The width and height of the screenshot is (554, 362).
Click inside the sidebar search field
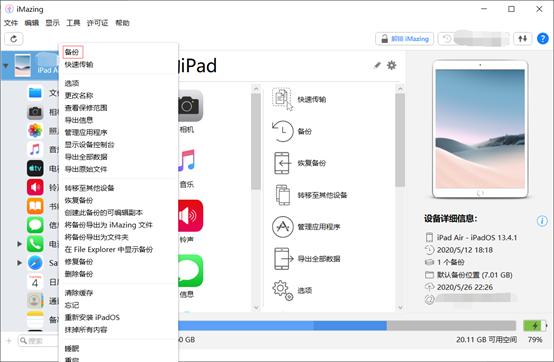(38, 341)
